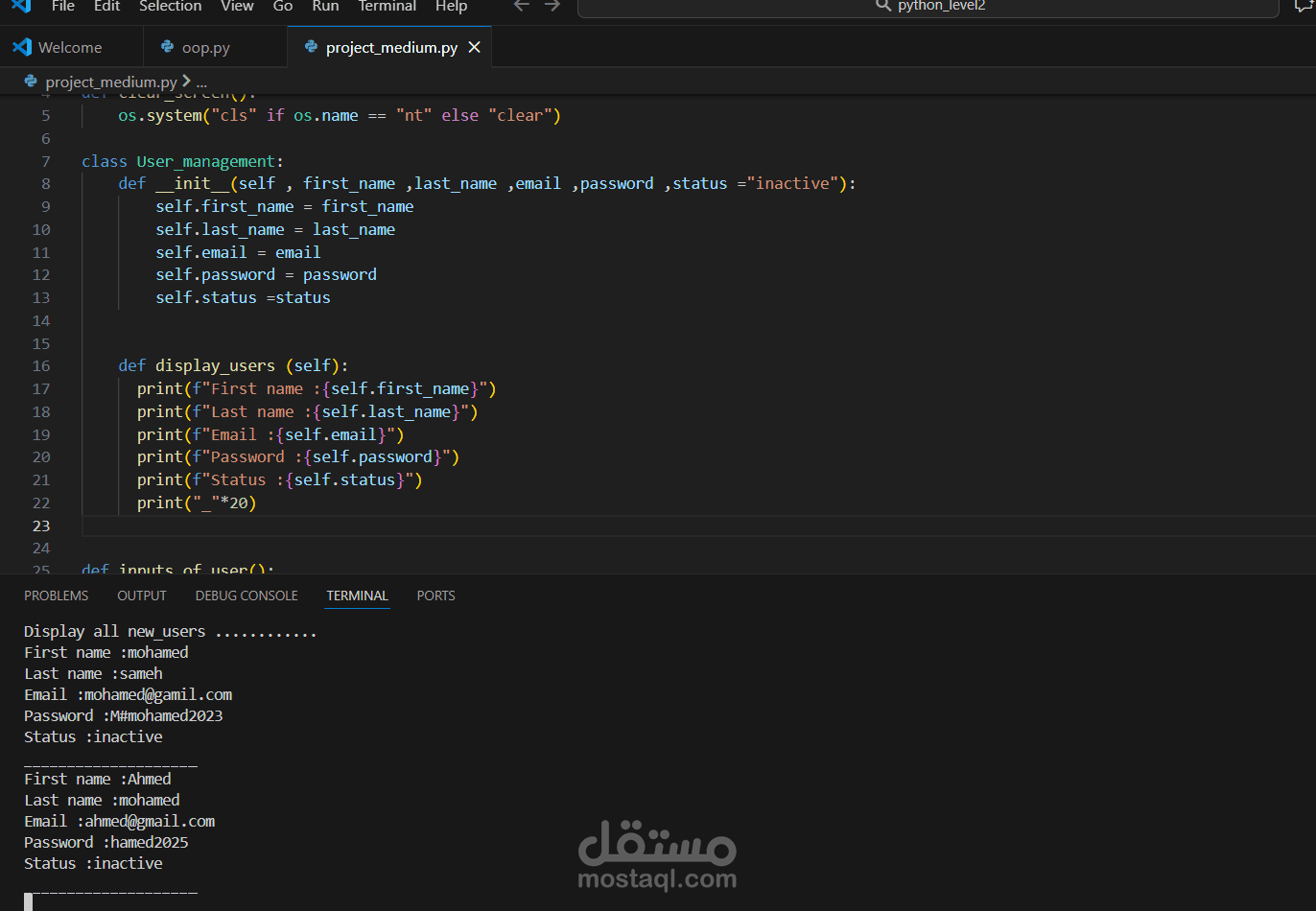Select the project_medium.py tab
Viewport: 1316px width, 911px height.
click(x=390, y=47)
